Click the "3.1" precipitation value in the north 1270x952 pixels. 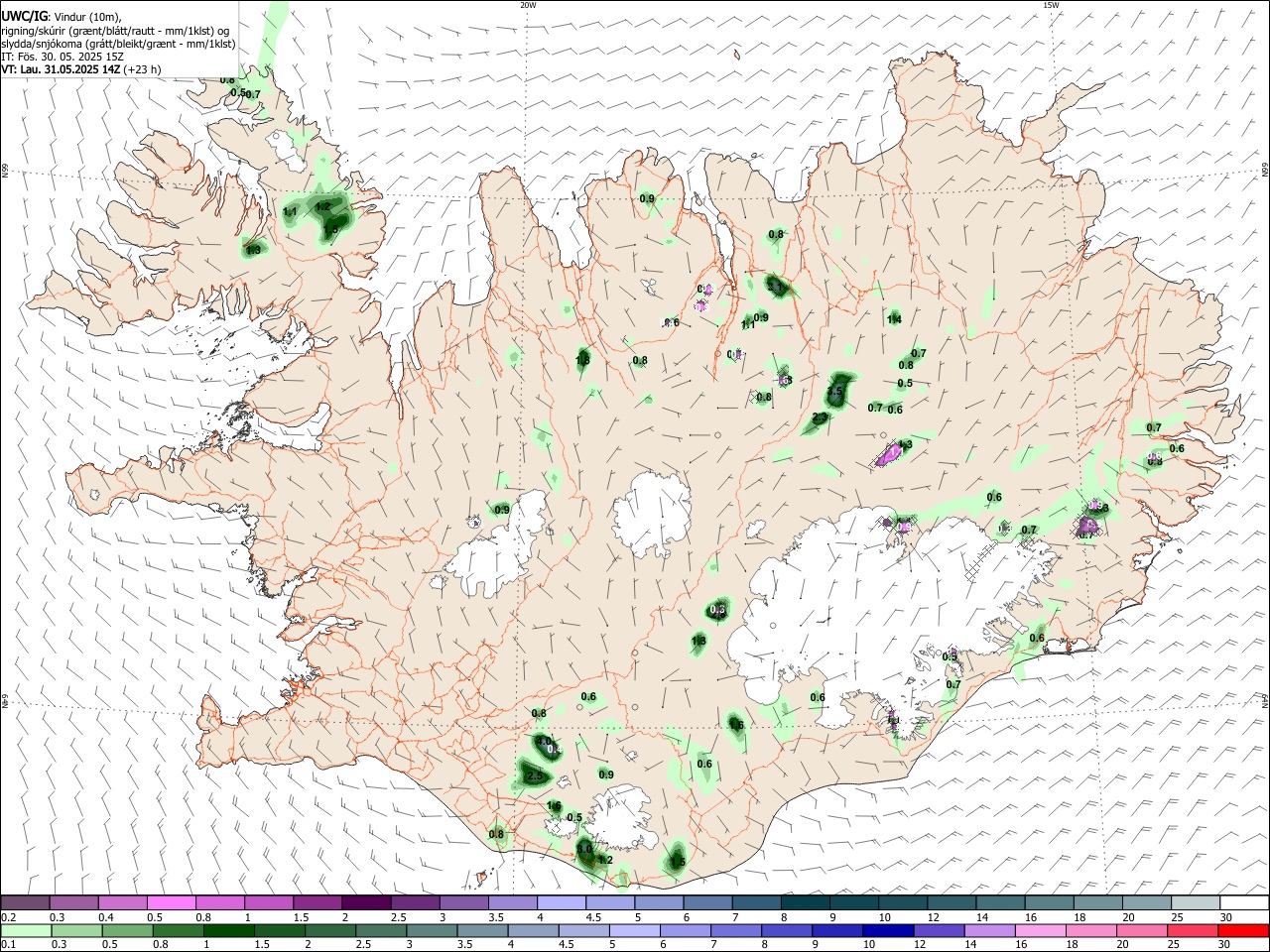tap(775, 287)
